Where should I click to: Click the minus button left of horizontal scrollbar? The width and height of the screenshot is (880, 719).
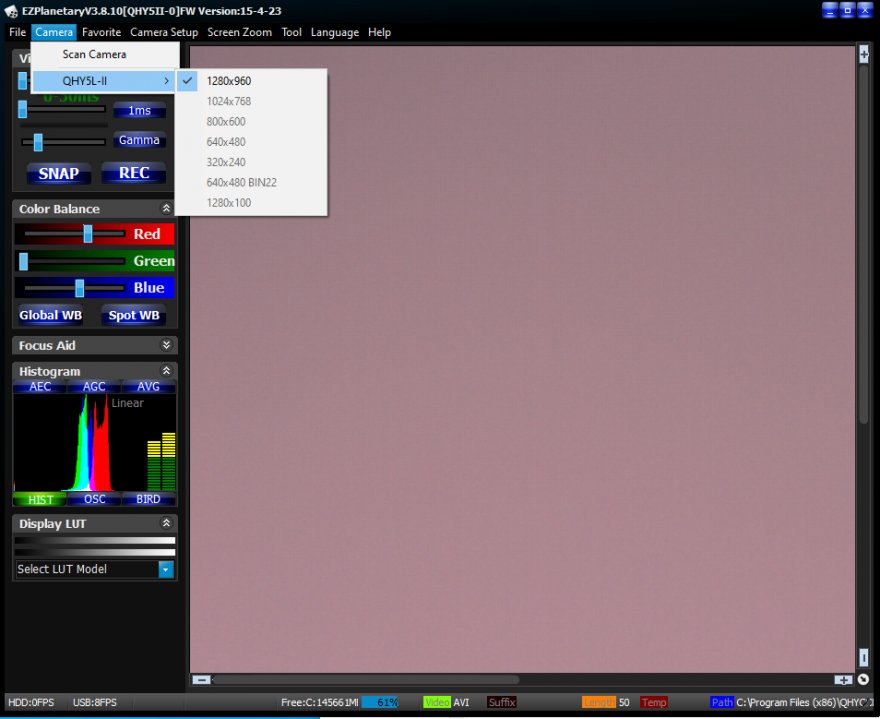(x=201, y=680)
